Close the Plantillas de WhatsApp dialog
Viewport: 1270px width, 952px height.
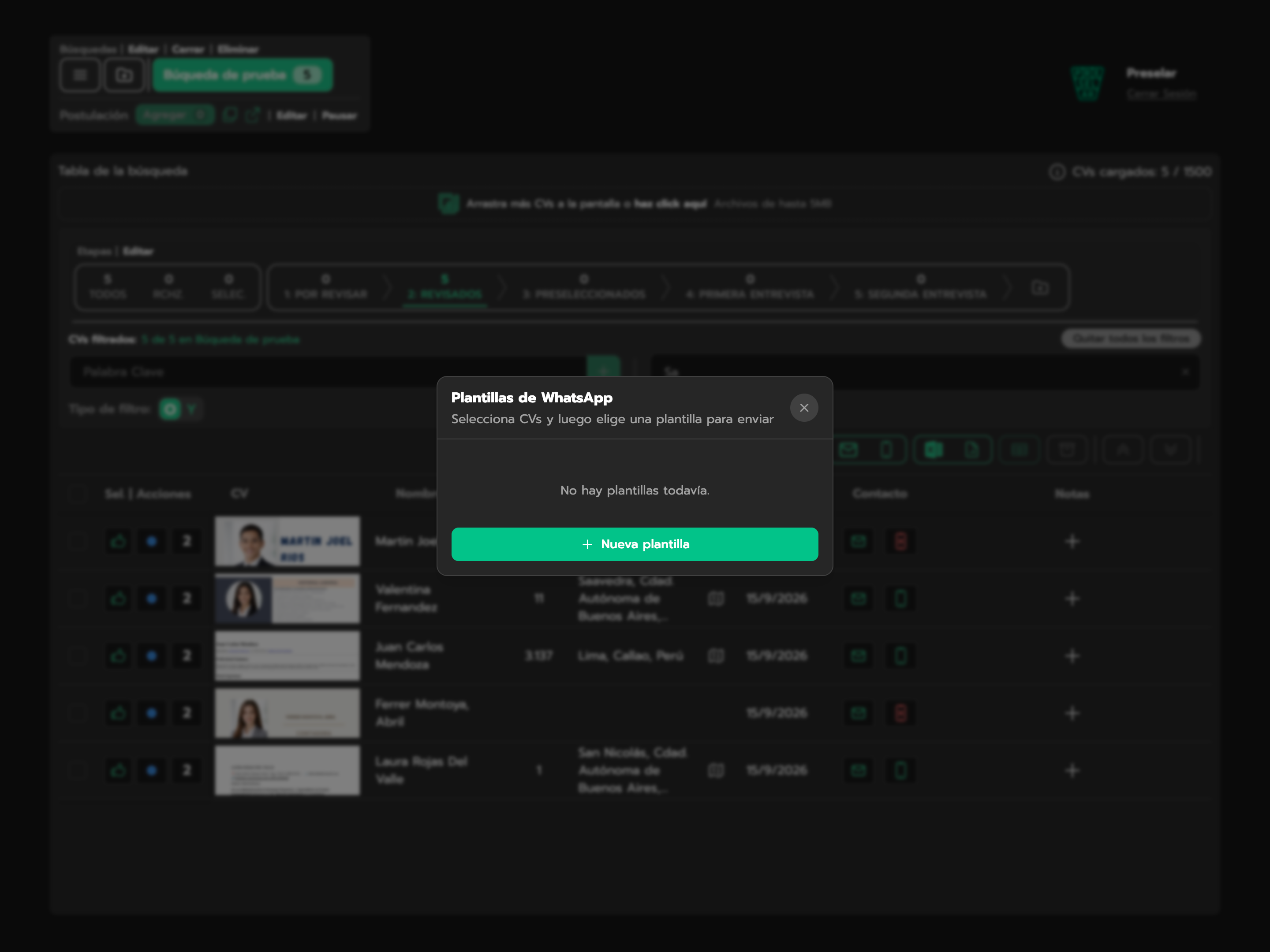[x=804, y=407]
